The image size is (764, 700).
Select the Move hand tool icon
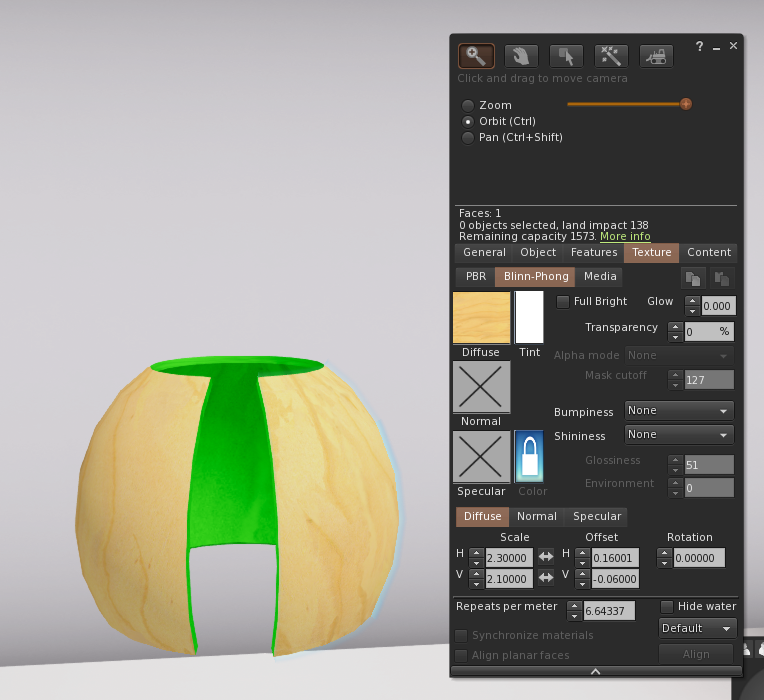[521, 56]
